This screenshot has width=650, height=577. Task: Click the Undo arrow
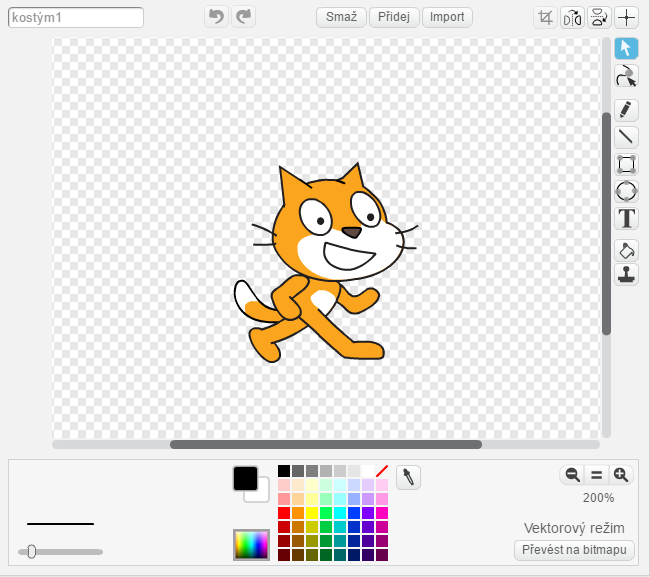click(x=216, y=17)
